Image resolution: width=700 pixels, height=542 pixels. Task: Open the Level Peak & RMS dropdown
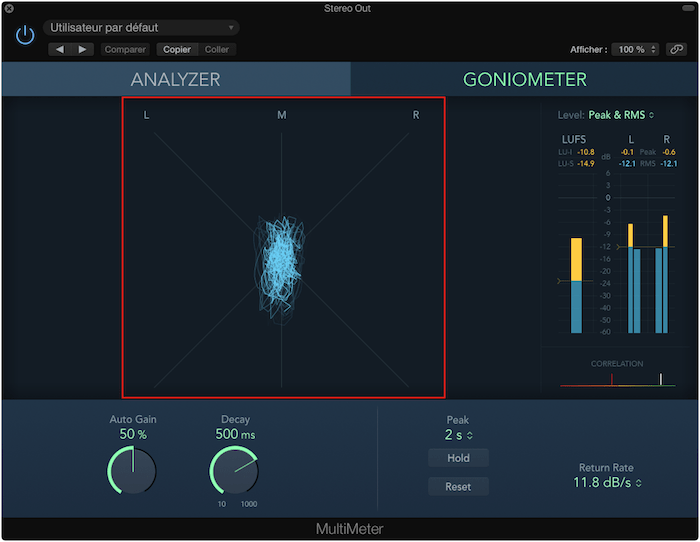click(x=620, y=115)
